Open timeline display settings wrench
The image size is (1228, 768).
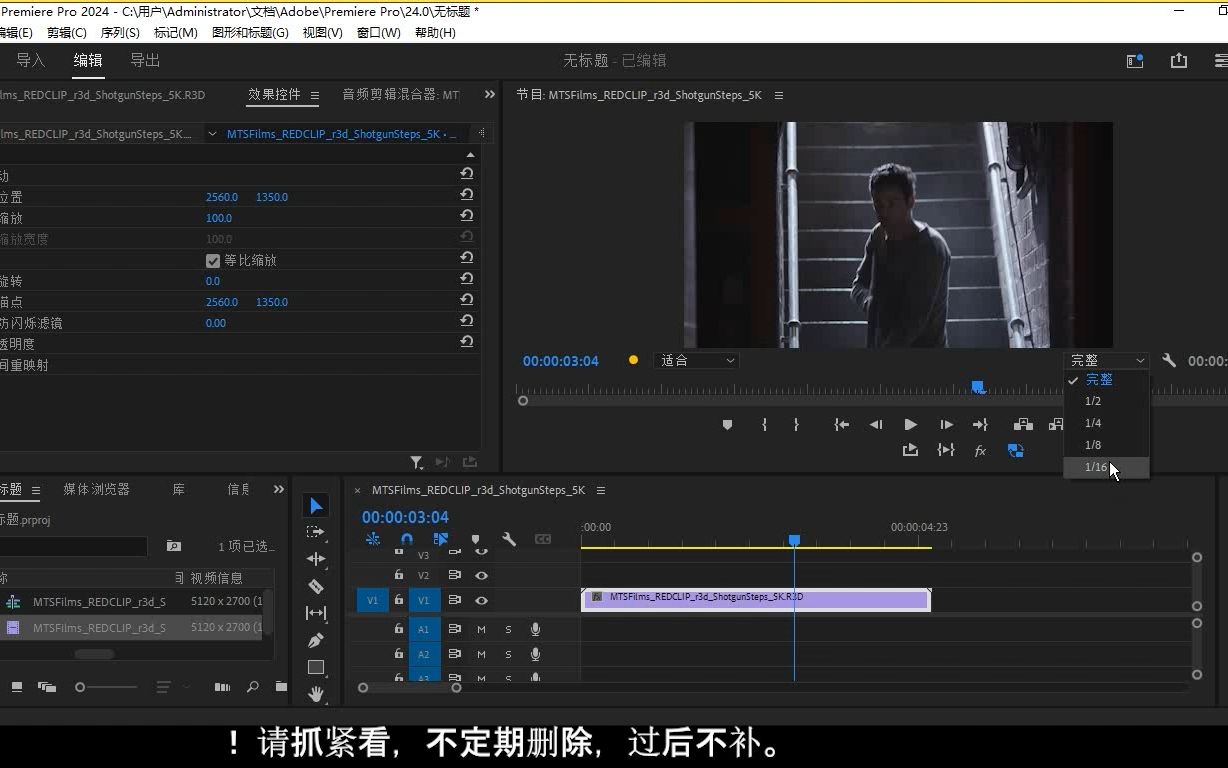(509, 539)
